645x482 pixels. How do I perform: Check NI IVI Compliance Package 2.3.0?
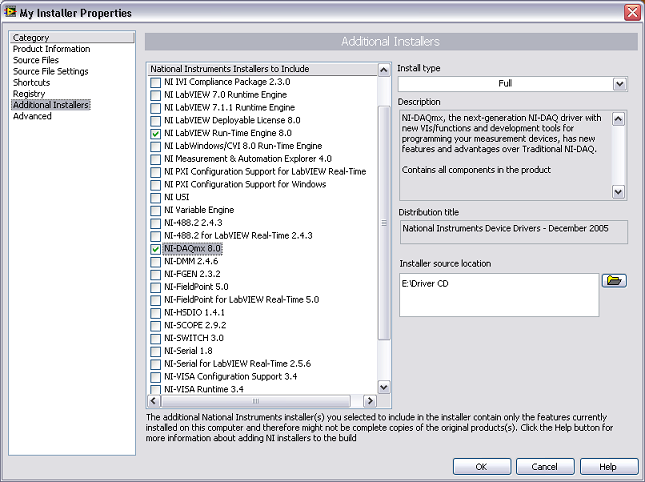[155, 83]
